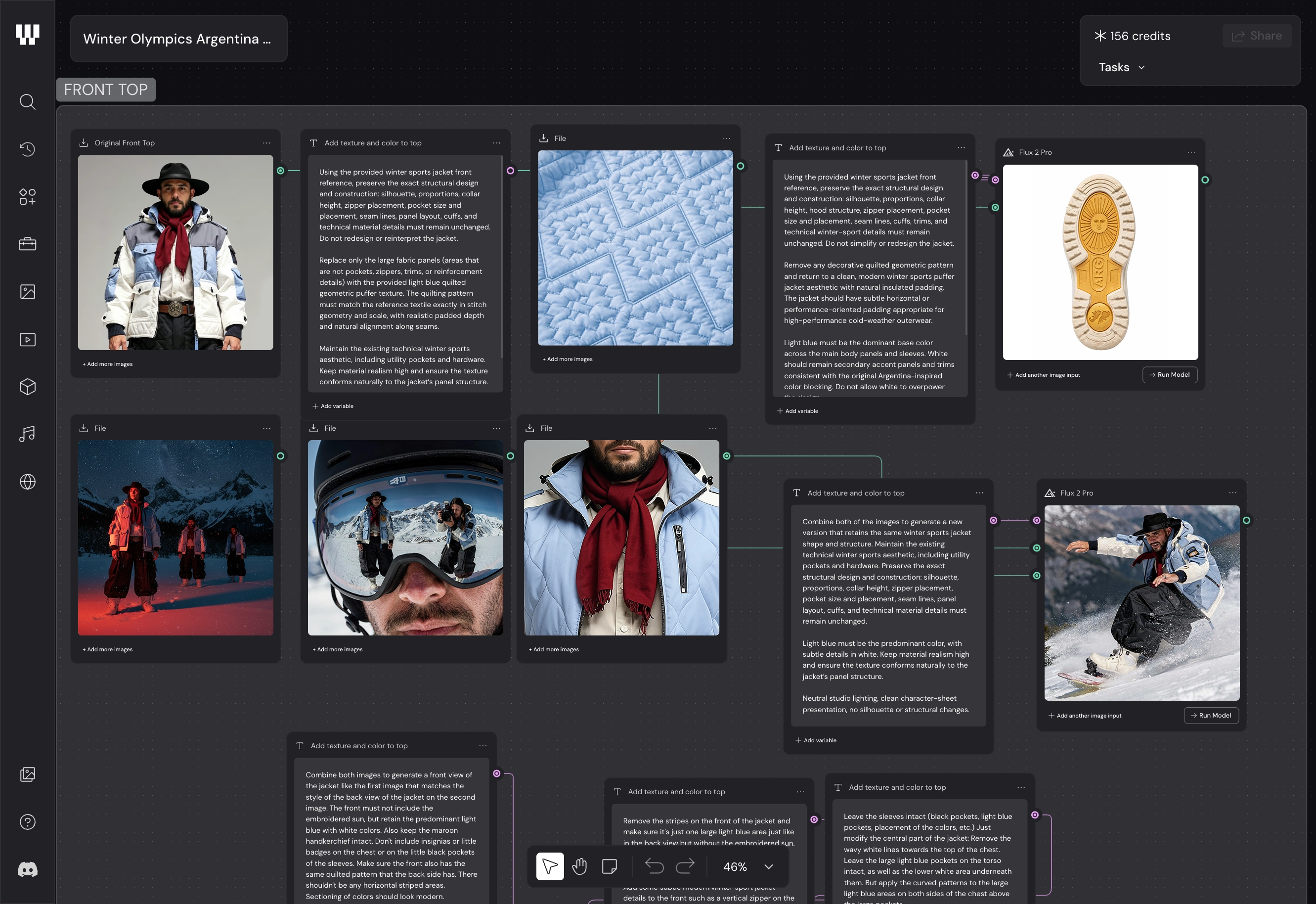1316x904 pixels.
Task: Click Add more images under Original Front Top
Action: pos(108,364)
